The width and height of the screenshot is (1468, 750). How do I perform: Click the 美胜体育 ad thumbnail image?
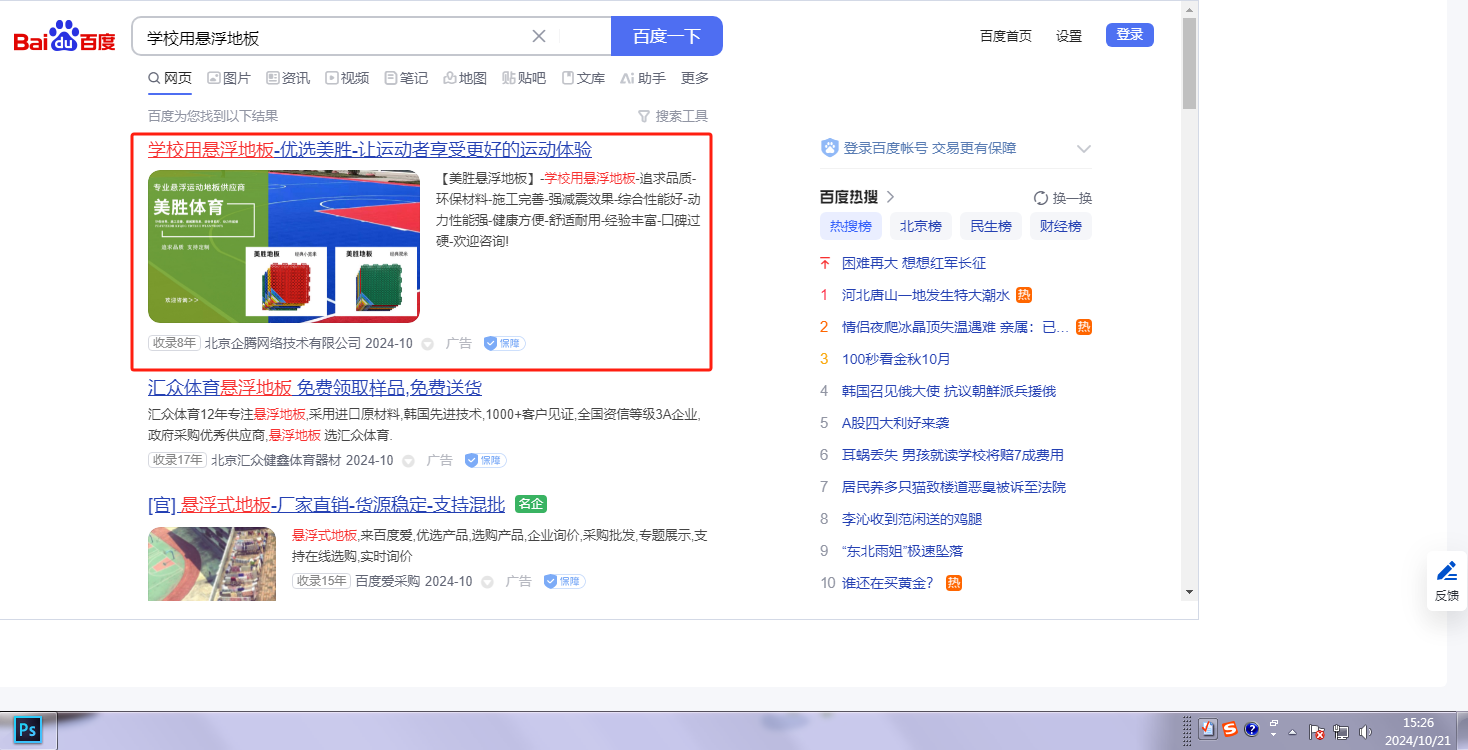pos(284,246)
